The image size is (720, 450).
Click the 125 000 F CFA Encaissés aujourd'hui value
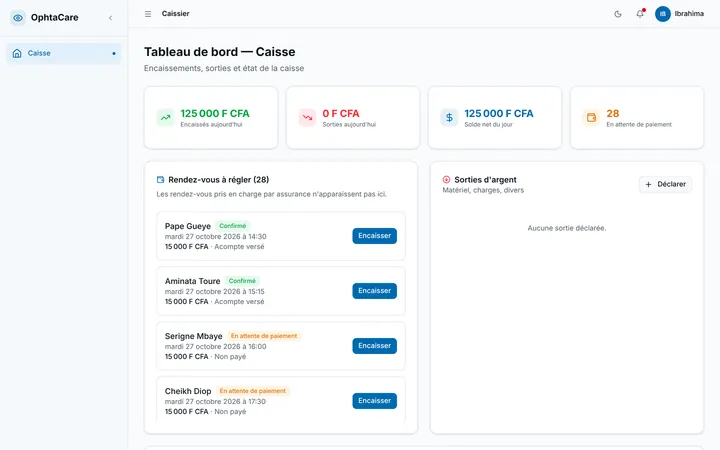coord(215,113)
